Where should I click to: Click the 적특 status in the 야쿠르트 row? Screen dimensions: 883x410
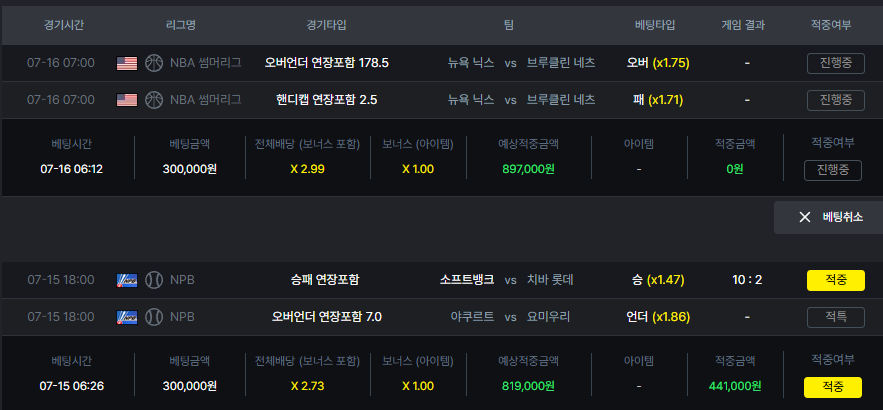tap(836, 317)
